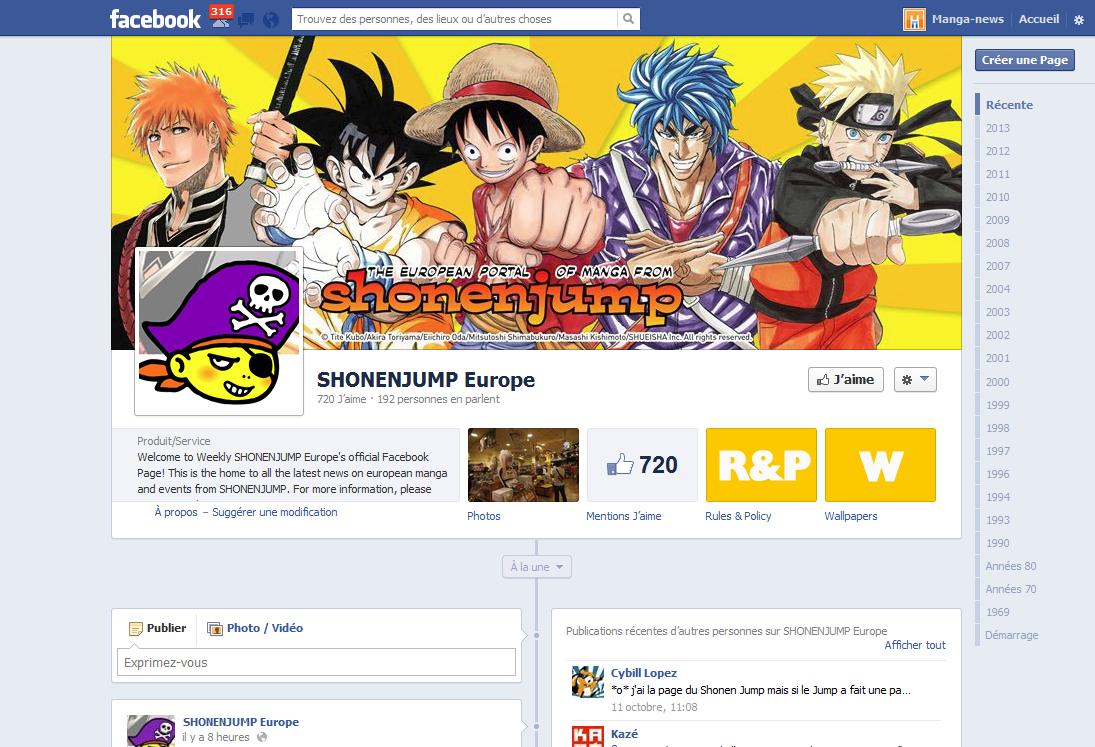This screenshot has height=747, width=1095.
Task: Open the W Wallpapers tile
Action: pyautogui.click(x=880, y=465)
